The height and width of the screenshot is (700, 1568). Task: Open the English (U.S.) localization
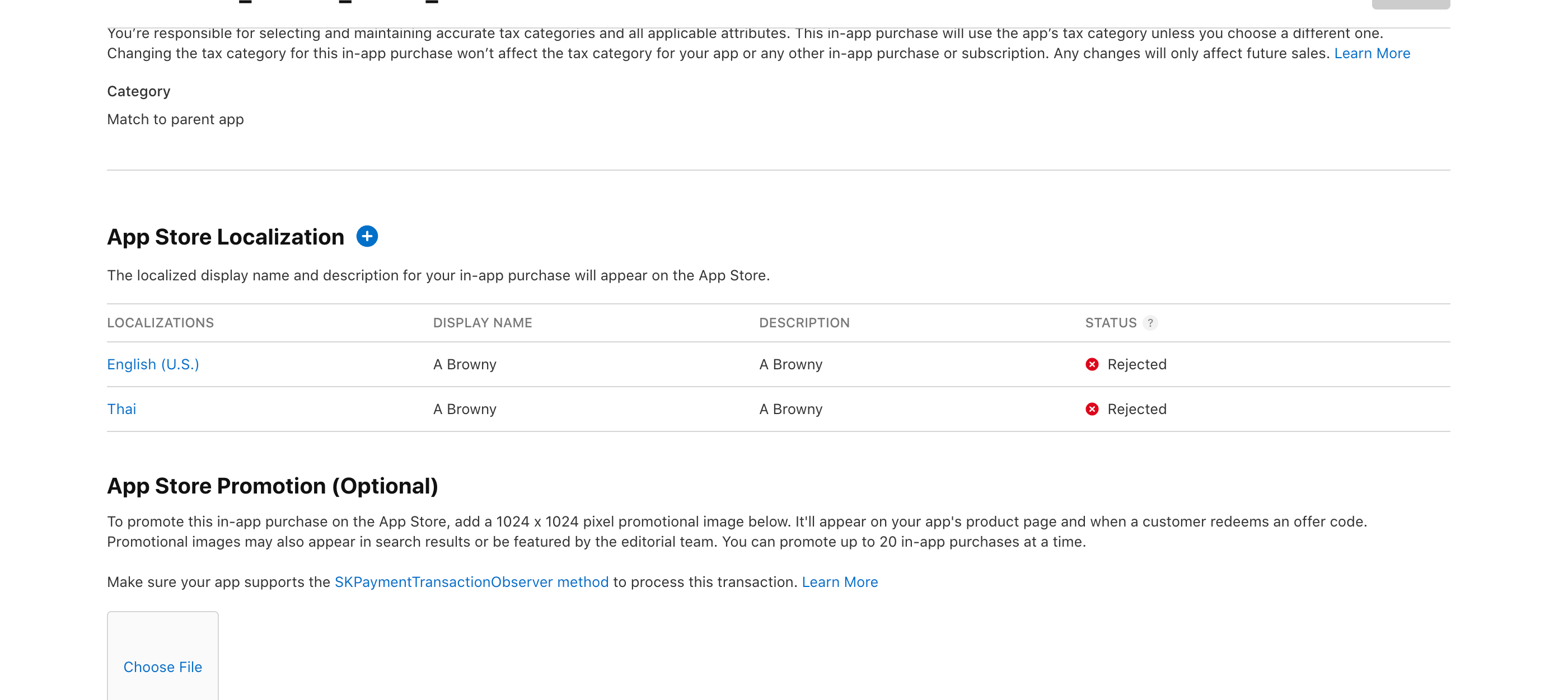point(153,364)
